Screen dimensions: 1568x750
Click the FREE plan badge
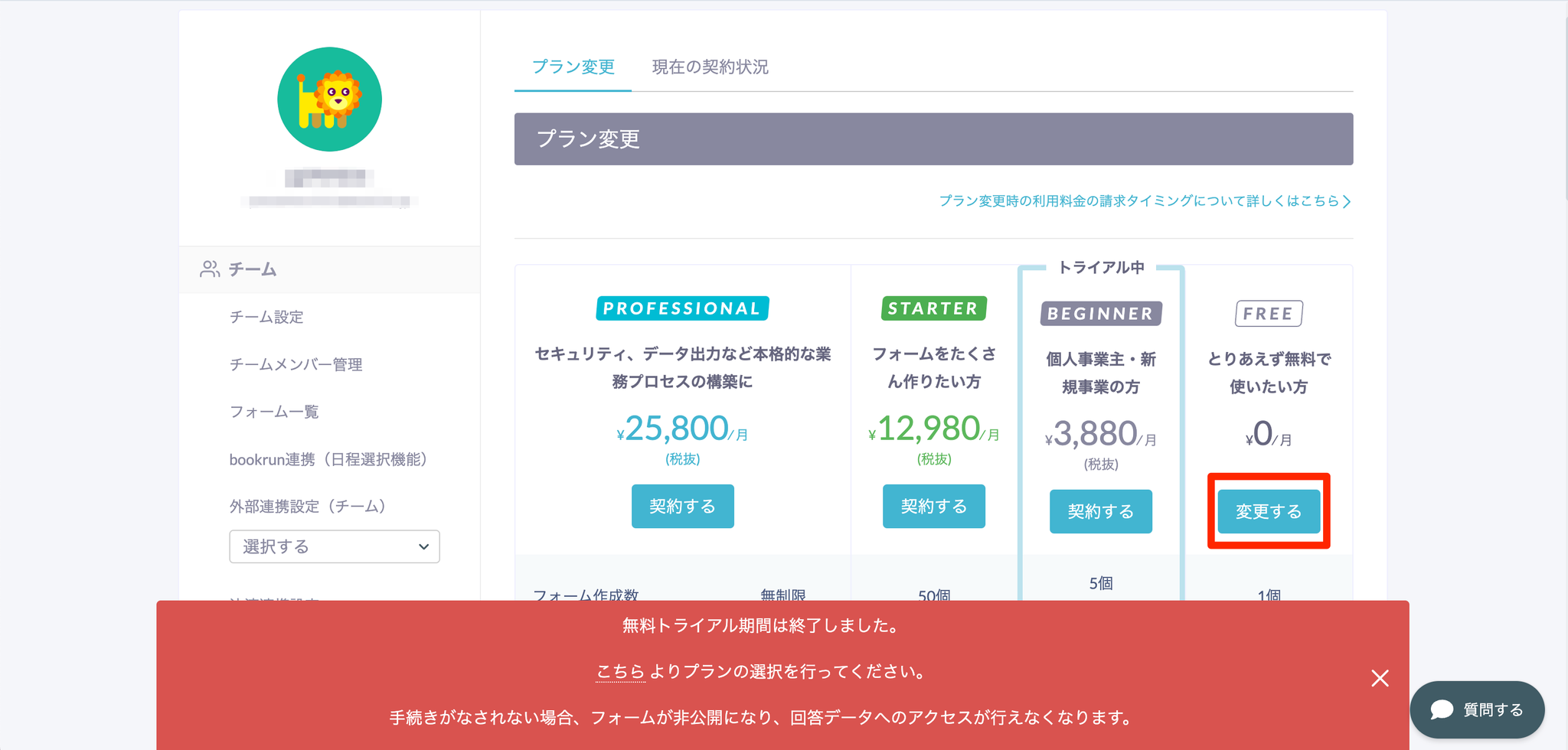[x=1268, y=314]
